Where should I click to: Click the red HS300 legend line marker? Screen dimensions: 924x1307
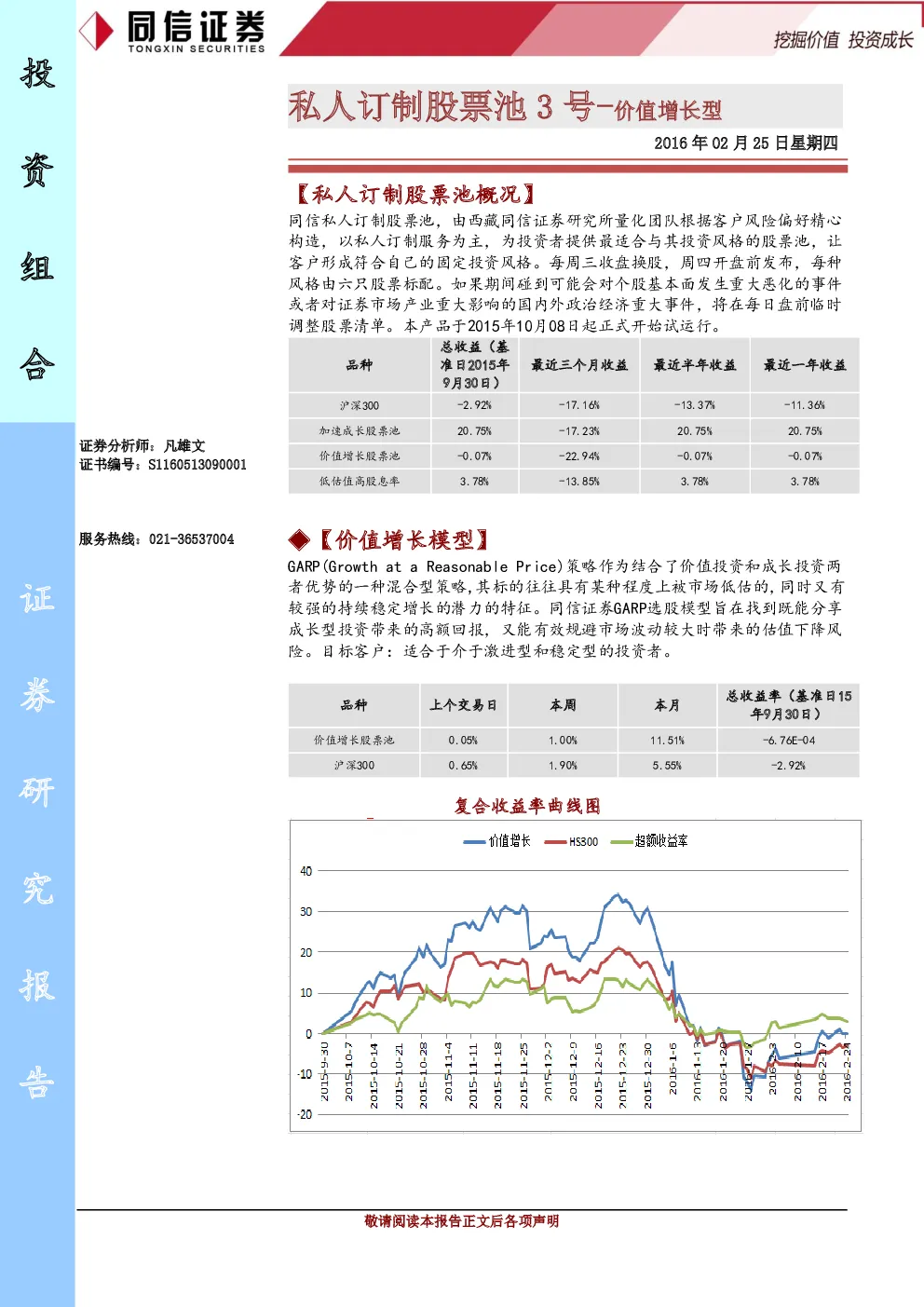[555, 841]
